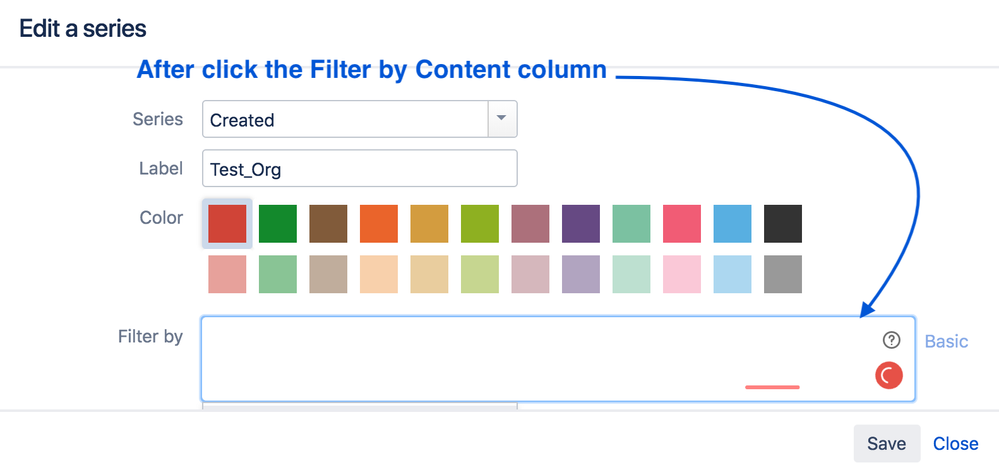Pick the sky blue color swatch
Image resolution: width=999 pixels, height=469 pixels.
coord(733,224)
